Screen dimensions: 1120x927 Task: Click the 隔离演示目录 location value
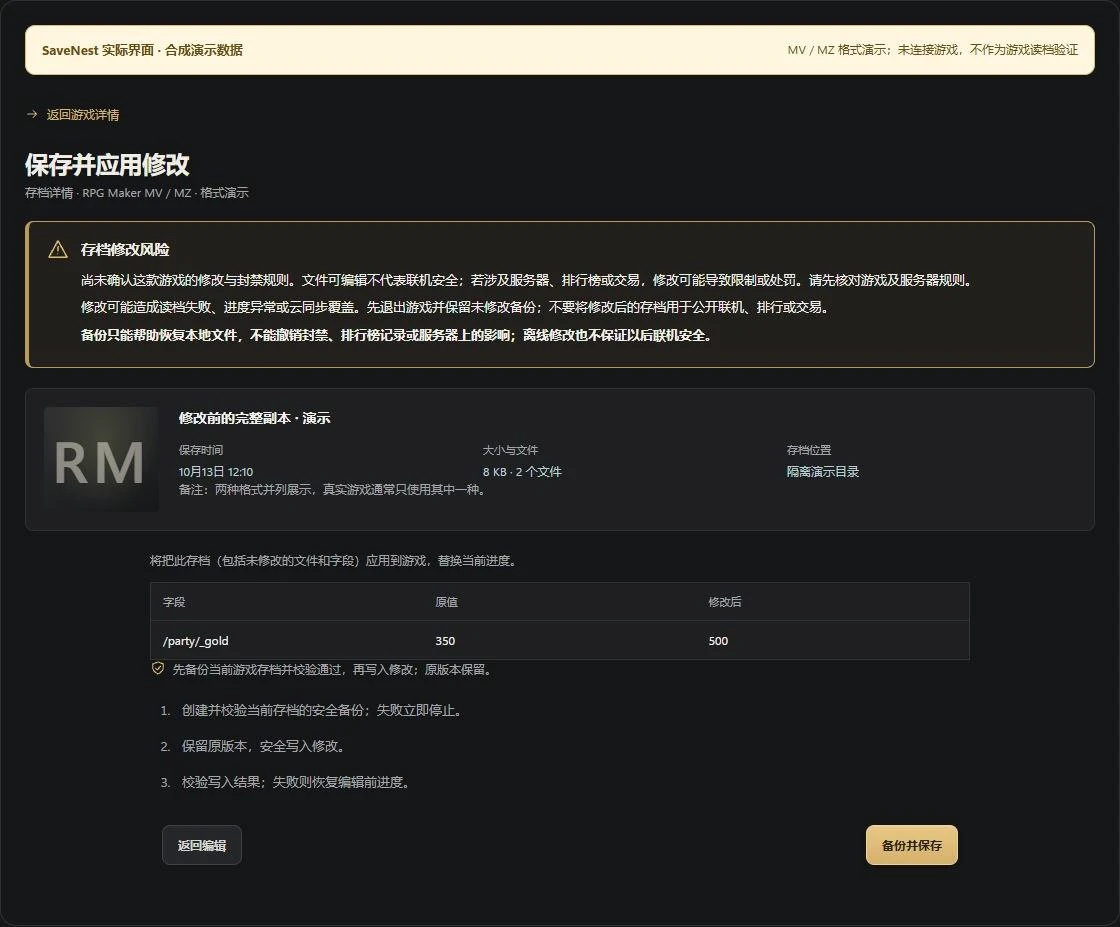pyautogui.click(x=823, y=471)
